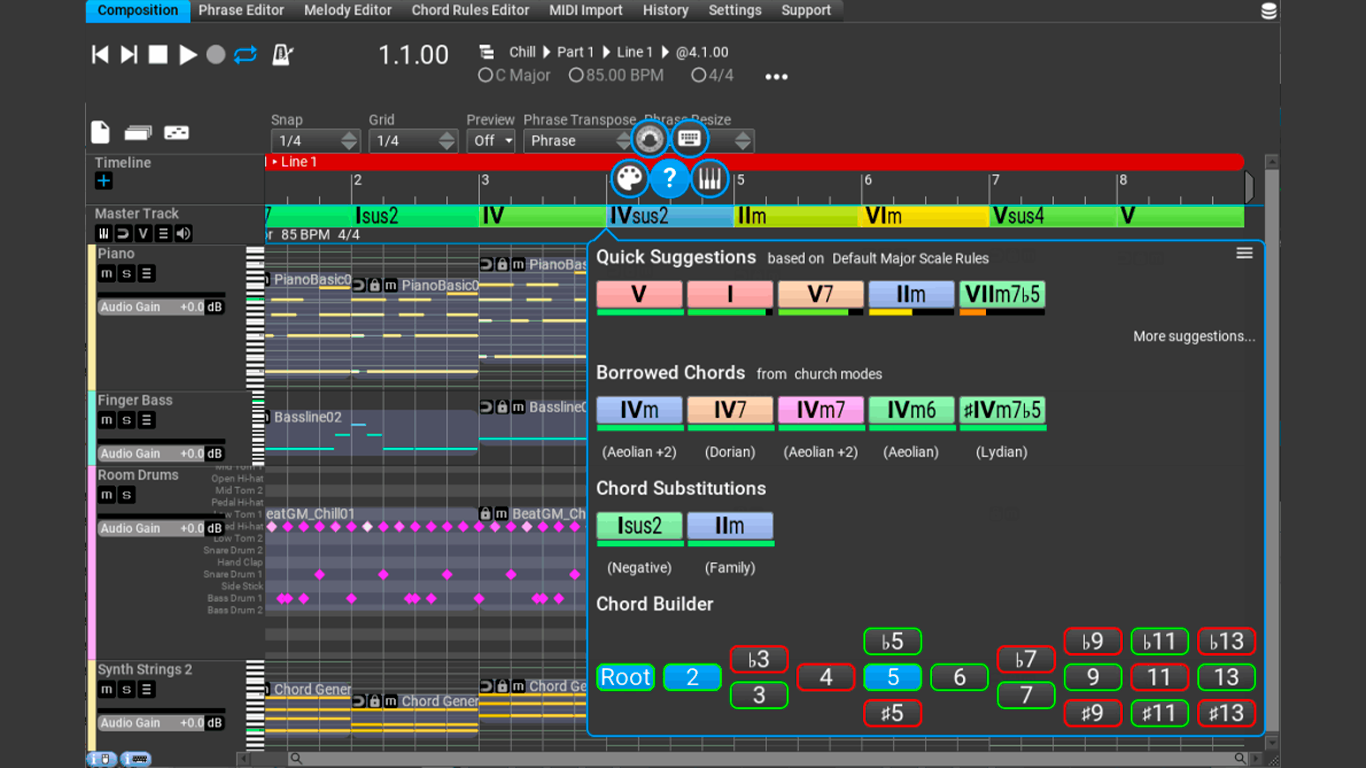This screenshot has height=768, width=1366.
Task: Click composition structure icon before Chill
Action: click(487, 52)
